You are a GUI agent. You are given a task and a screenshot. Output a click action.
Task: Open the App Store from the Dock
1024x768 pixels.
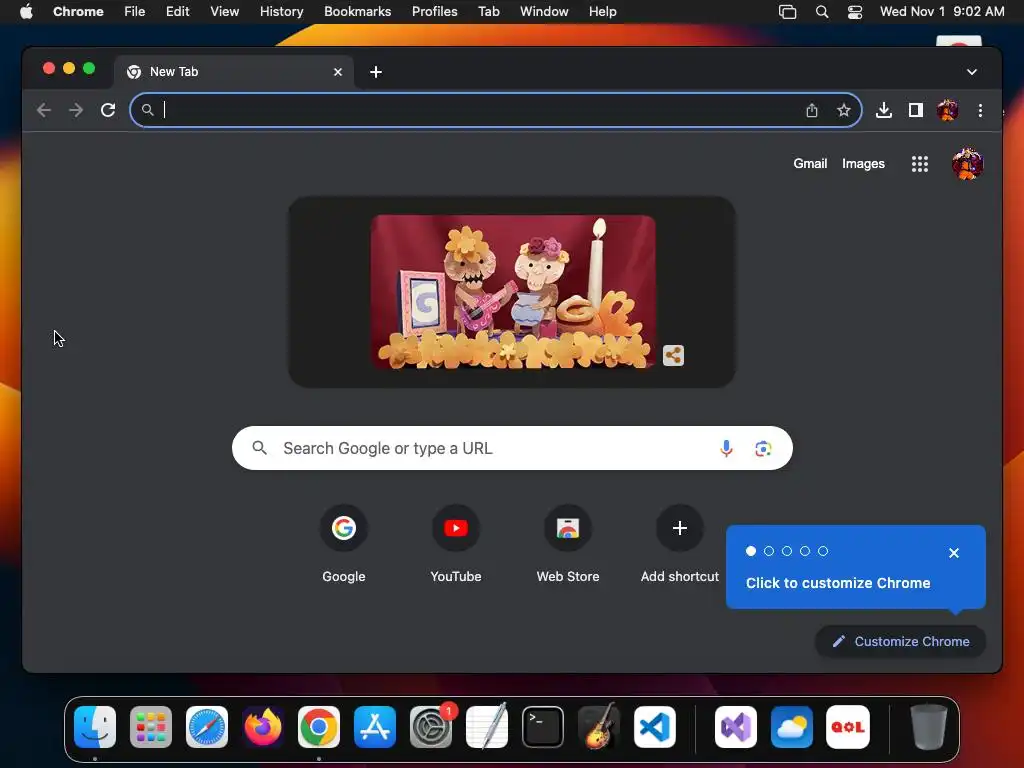[375, 727]
